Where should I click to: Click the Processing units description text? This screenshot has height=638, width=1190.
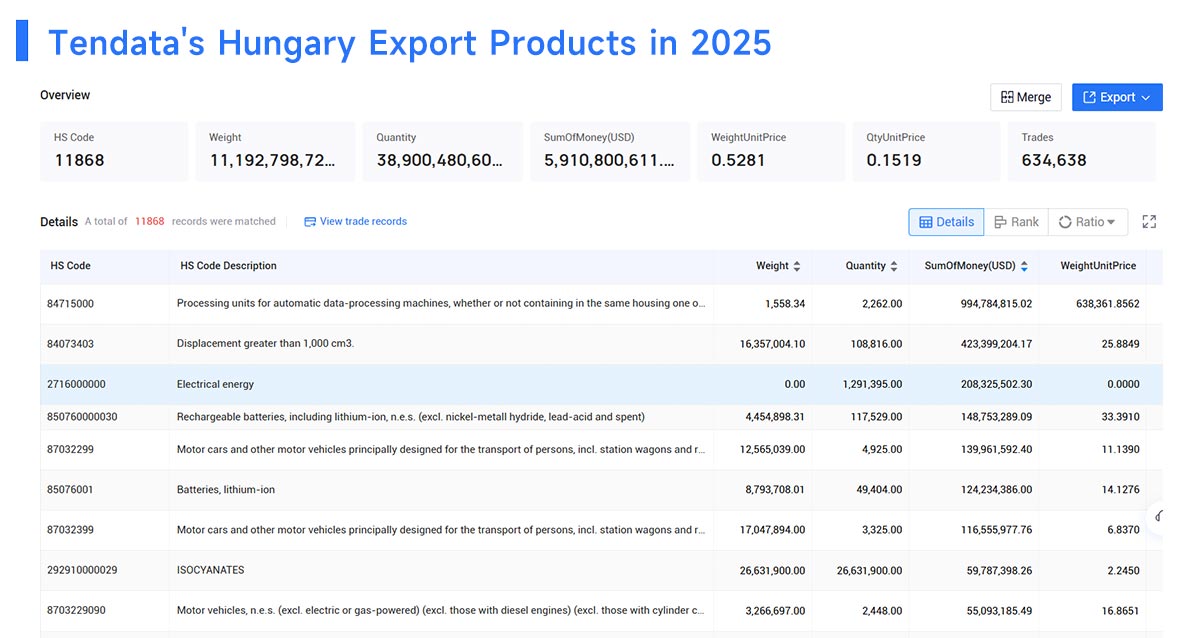click(441, 303)
